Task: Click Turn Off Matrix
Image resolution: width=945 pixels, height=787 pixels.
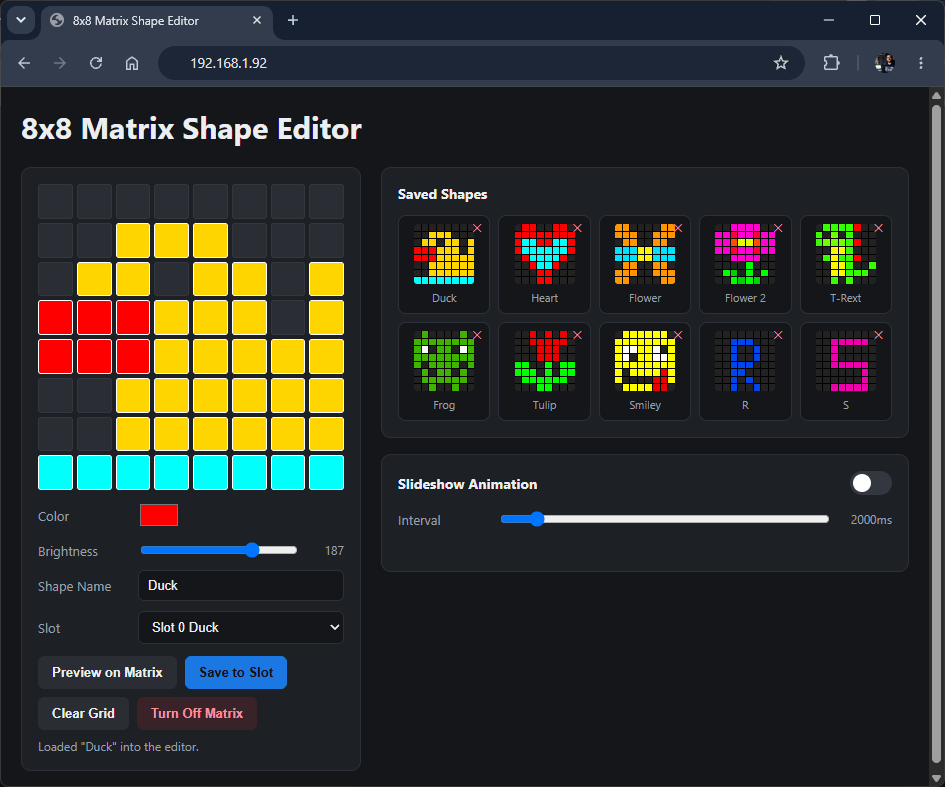Action: coord(196,713)
